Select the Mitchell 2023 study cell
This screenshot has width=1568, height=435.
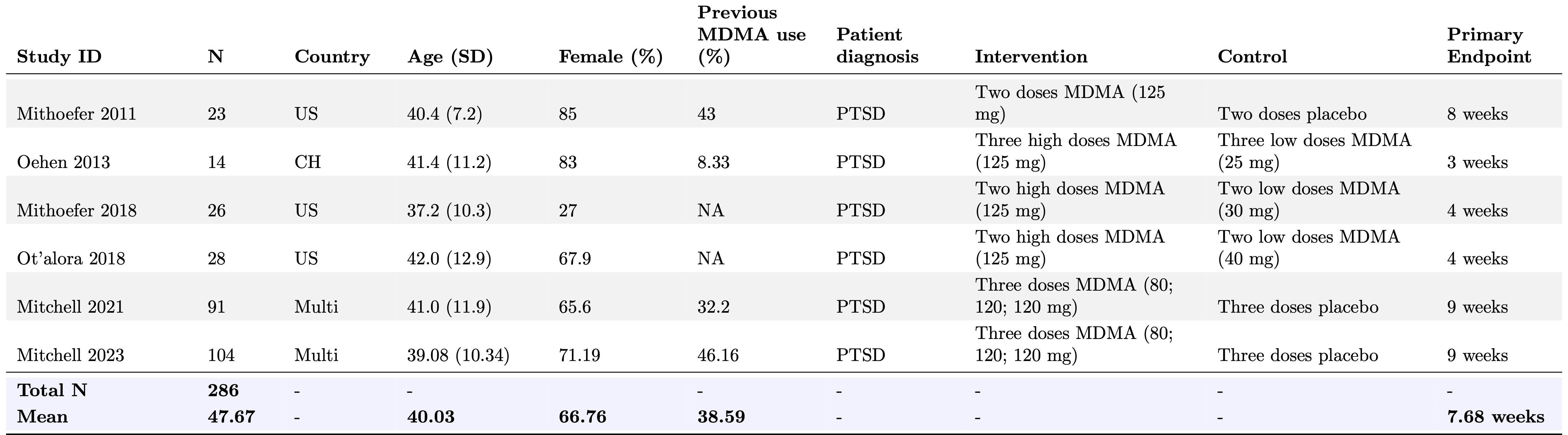70,355
